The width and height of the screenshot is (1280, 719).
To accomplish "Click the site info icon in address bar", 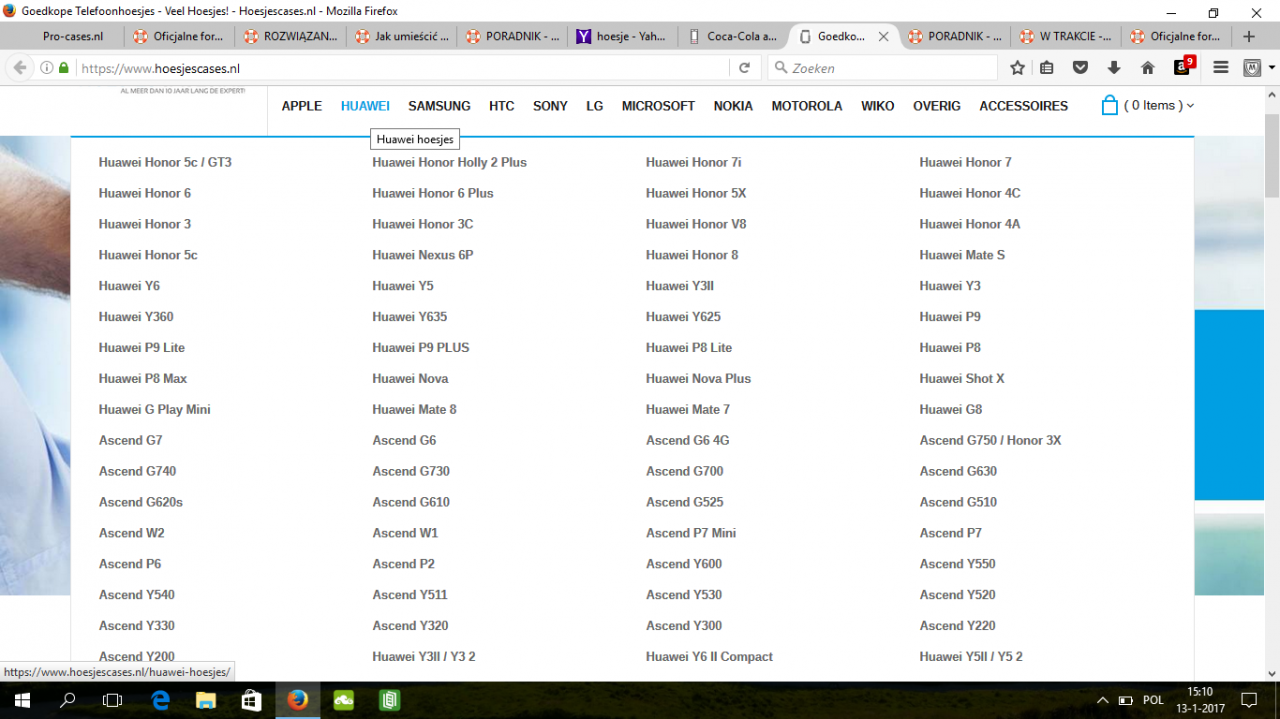I will point(47,68).
